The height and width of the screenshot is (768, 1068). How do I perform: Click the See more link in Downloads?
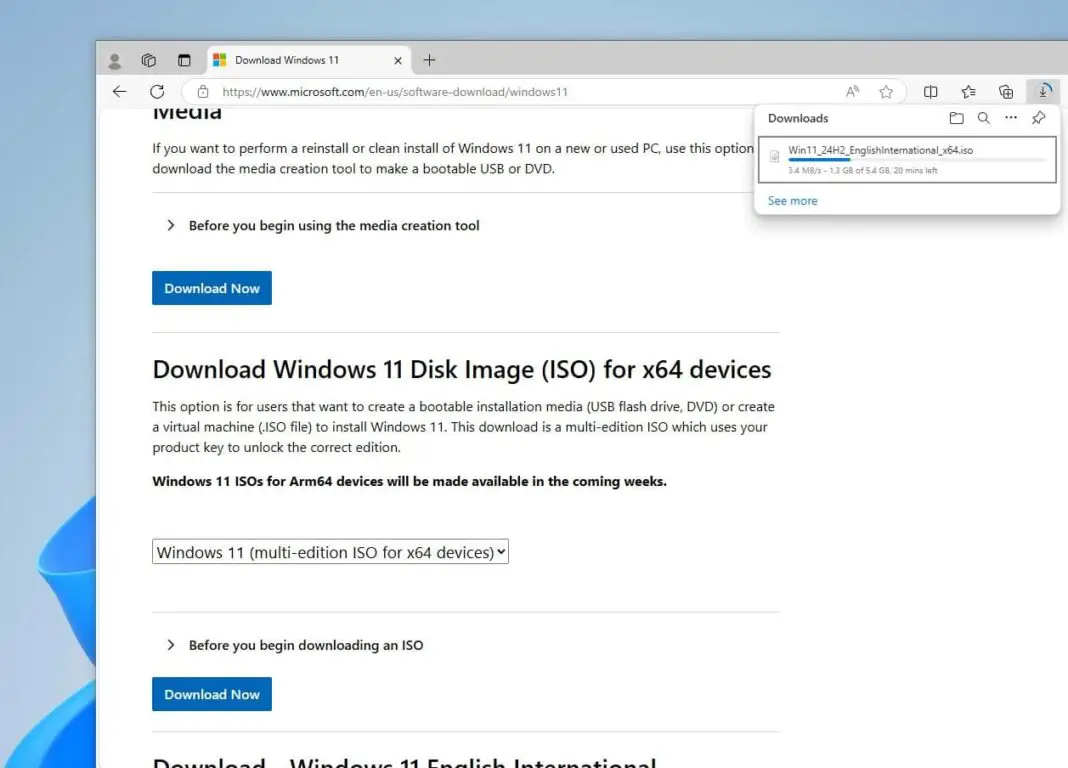coord(792,200)
